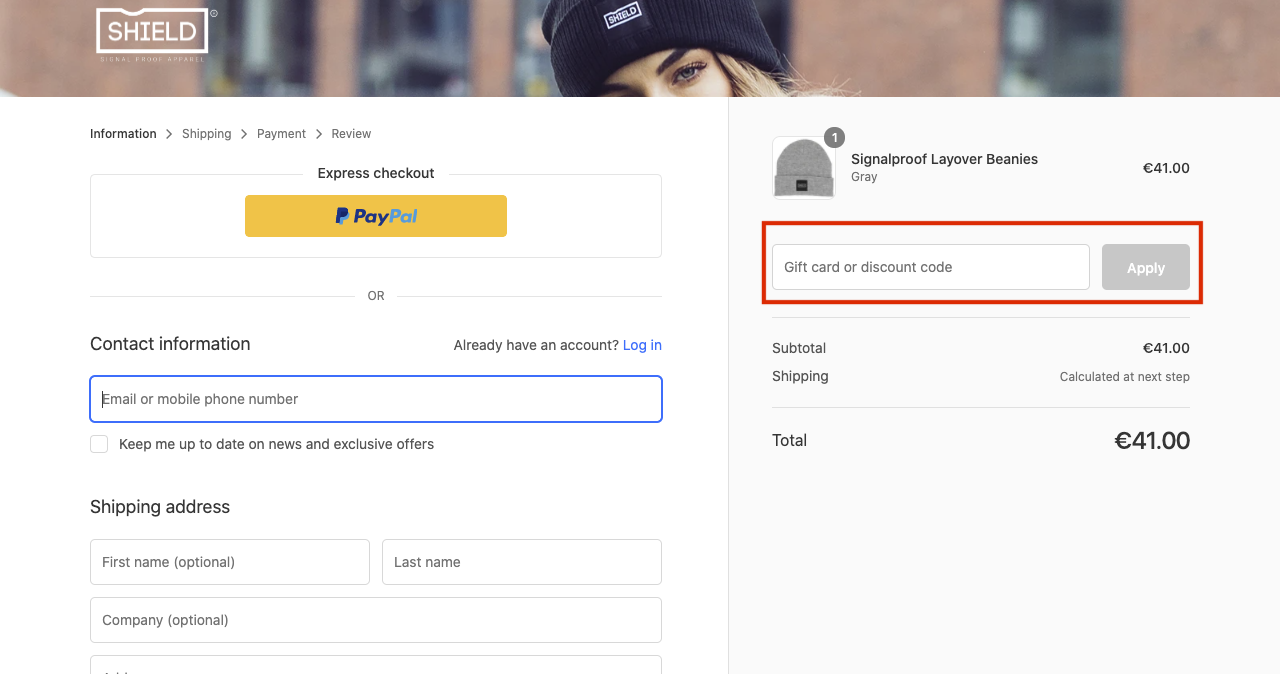1280x674 pixels.
Task: Apply the discount code with Apply button
Action: pyautogui.click(x=1146, y=267)
